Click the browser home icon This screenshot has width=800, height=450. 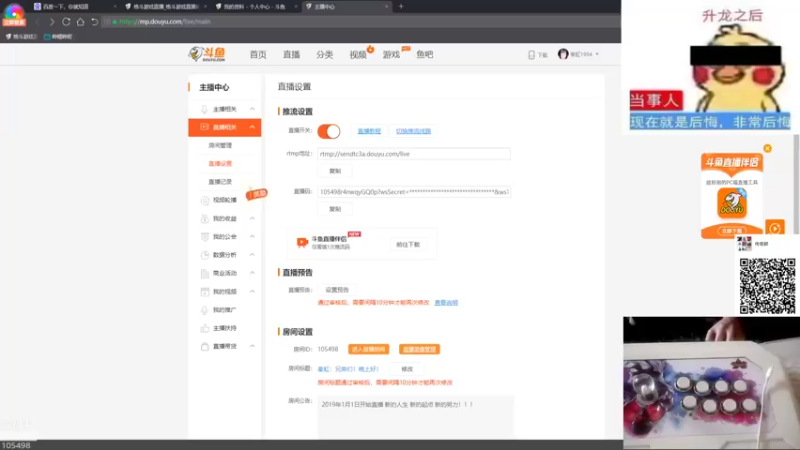(80, 22)
